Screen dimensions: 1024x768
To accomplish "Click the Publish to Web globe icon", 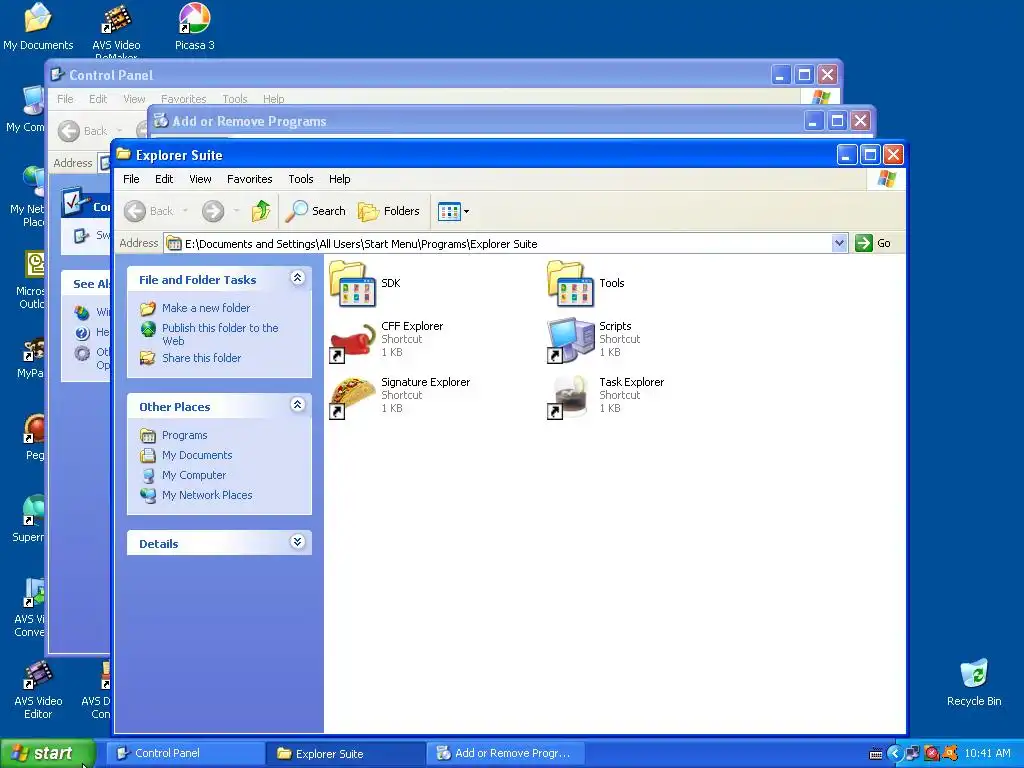I will click(148, 328).
